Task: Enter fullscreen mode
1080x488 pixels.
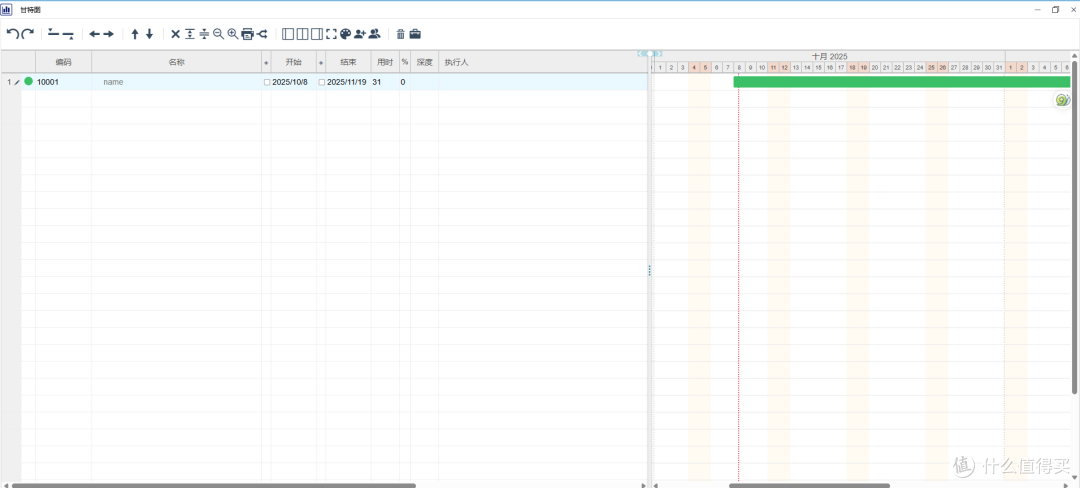Action: pyautogui.click(x=331, y=34)
